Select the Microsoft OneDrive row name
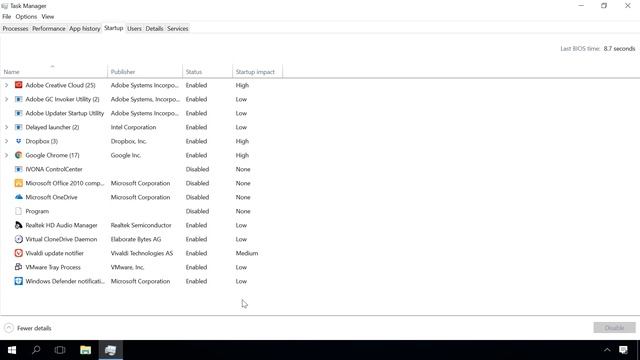This screenshot has height=360, width=640. (51, 197)
